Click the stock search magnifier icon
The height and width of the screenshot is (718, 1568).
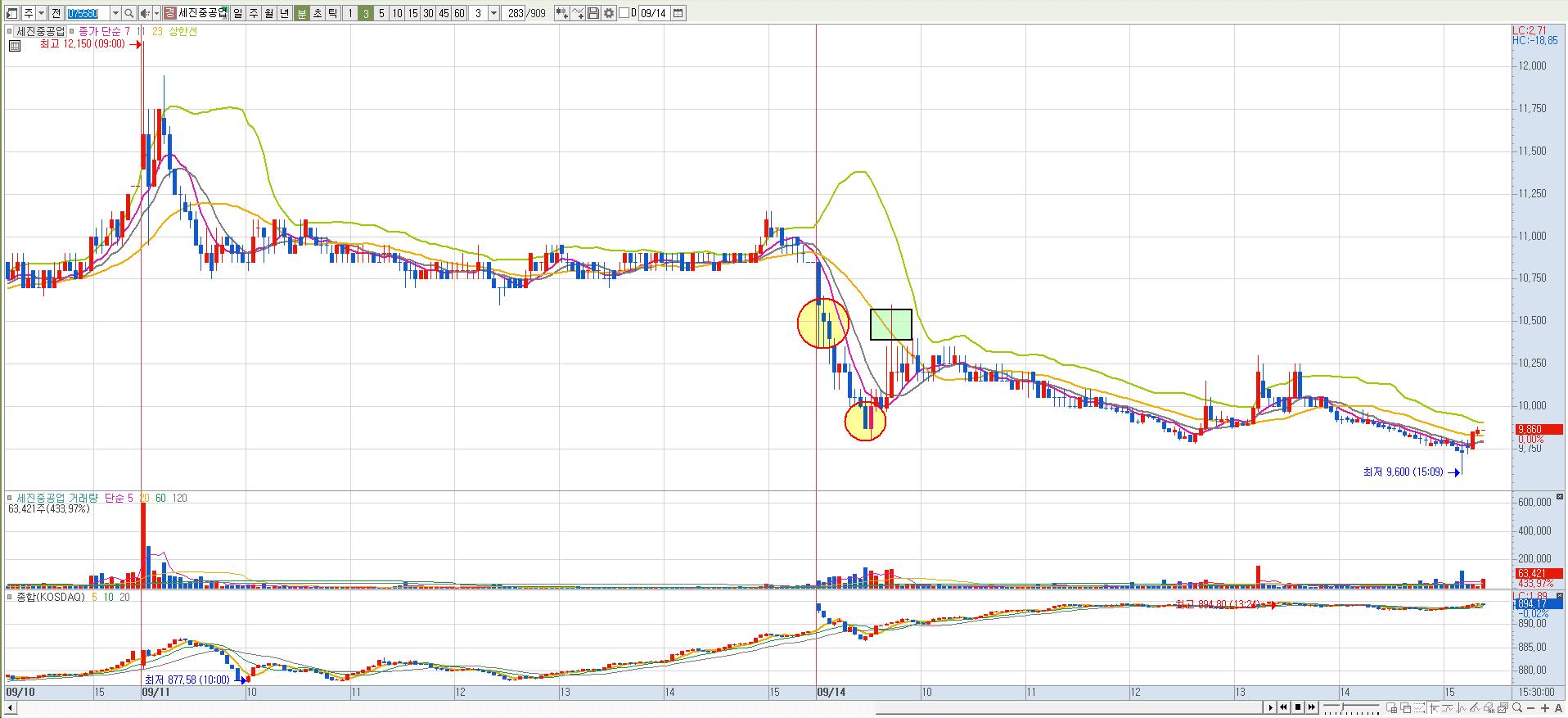[128, 13]
